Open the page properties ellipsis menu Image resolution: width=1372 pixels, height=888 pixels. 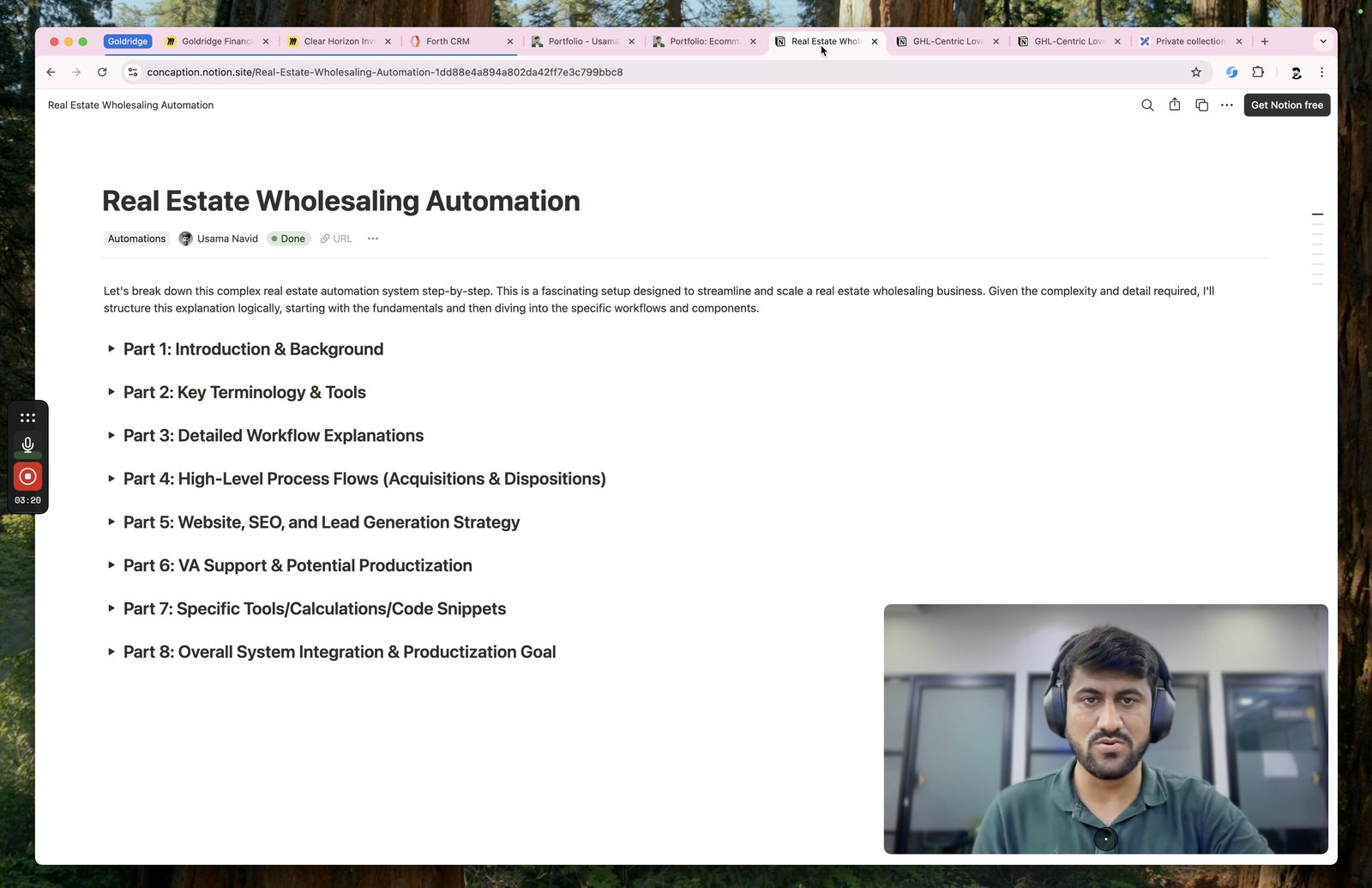tap(373, 239)
